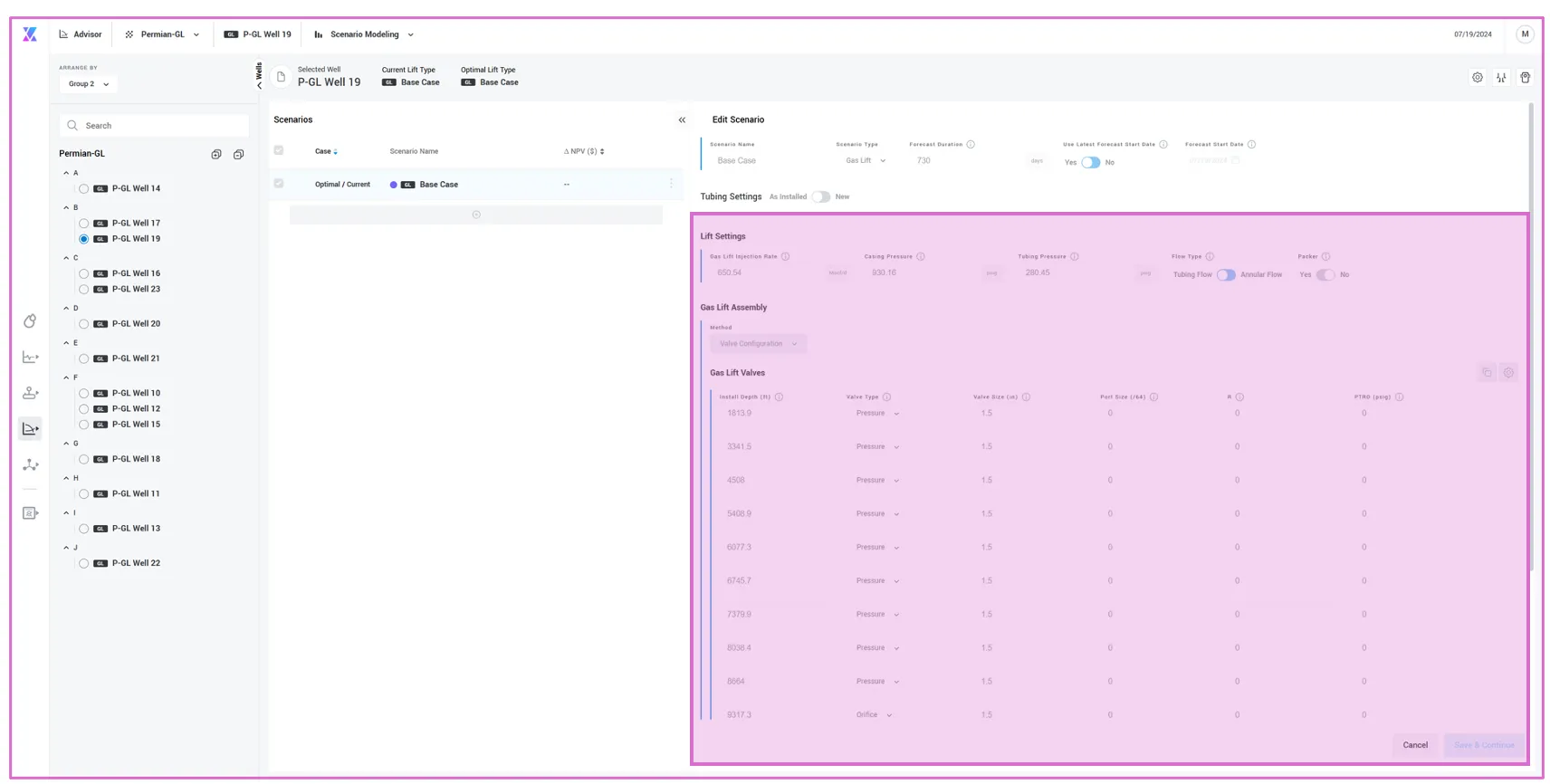
Task: Open the Arrange By Group 2 dropdown
Action: [x=89, y=84]
